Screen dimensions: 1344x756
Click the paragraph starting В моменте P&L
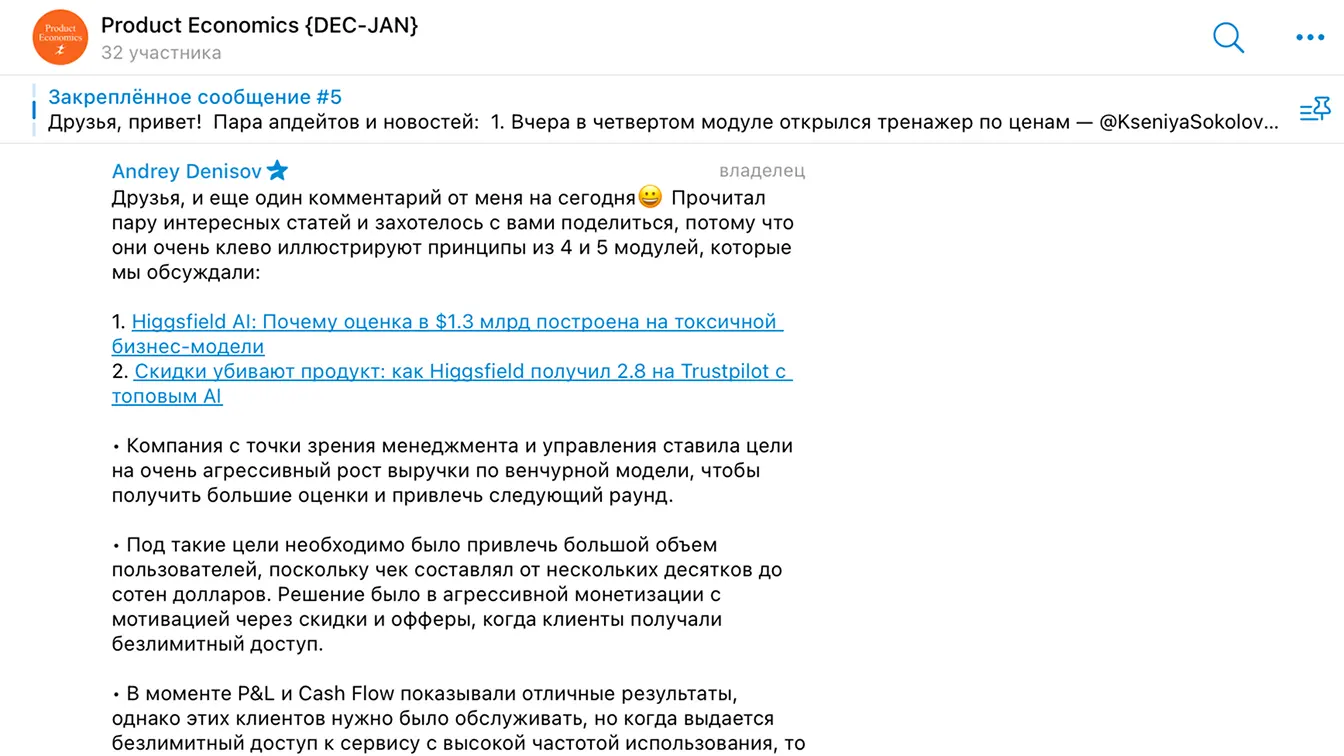tap(458, 718)
